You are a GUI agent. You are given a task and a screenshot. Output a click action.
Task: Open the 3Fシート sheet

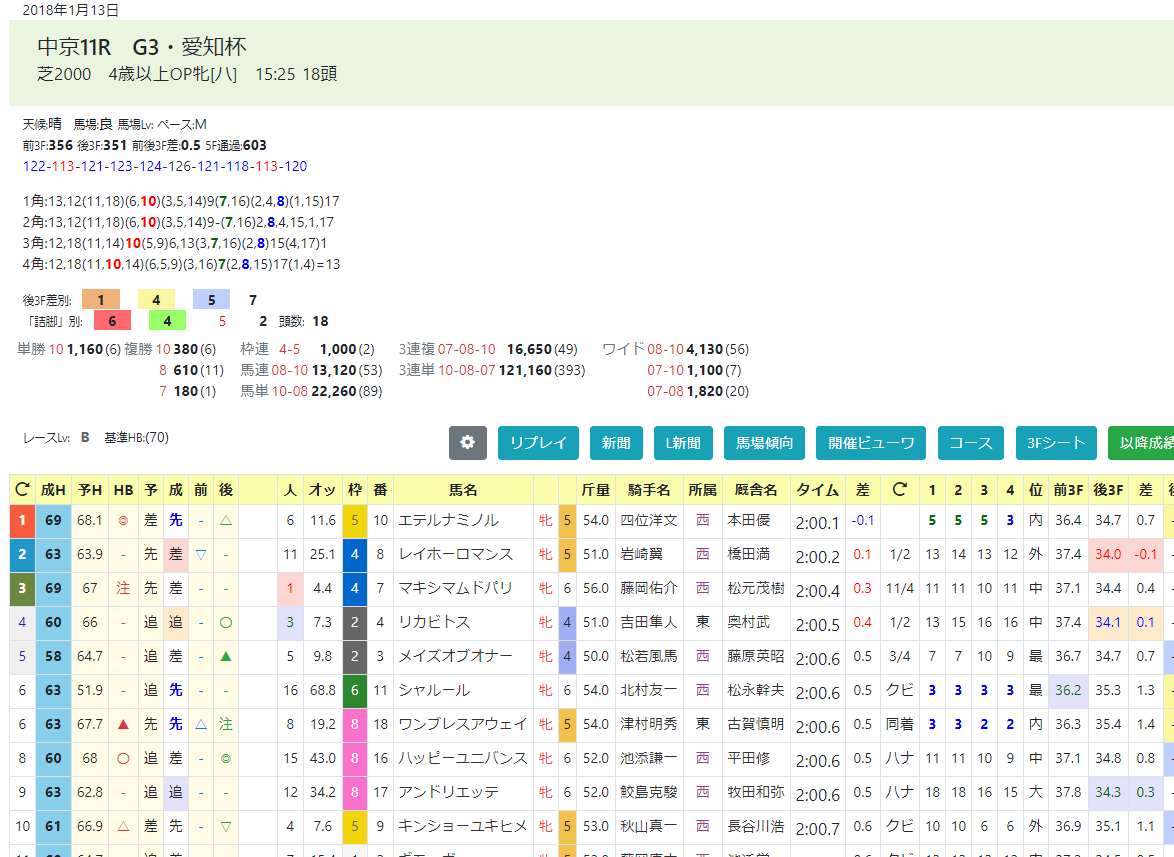[x=1056, y=443]
